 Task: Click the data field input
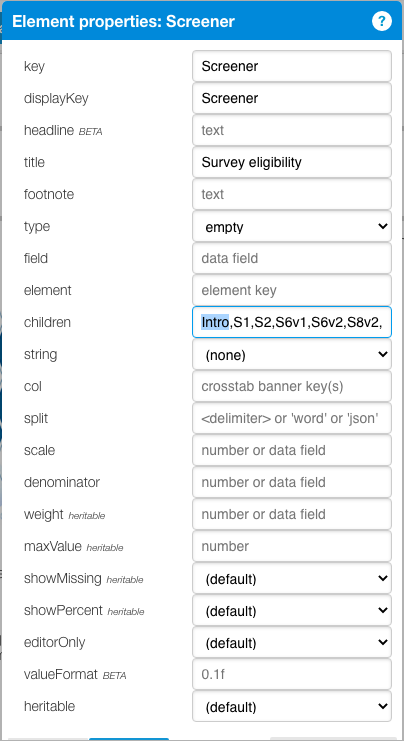point(292,258)
